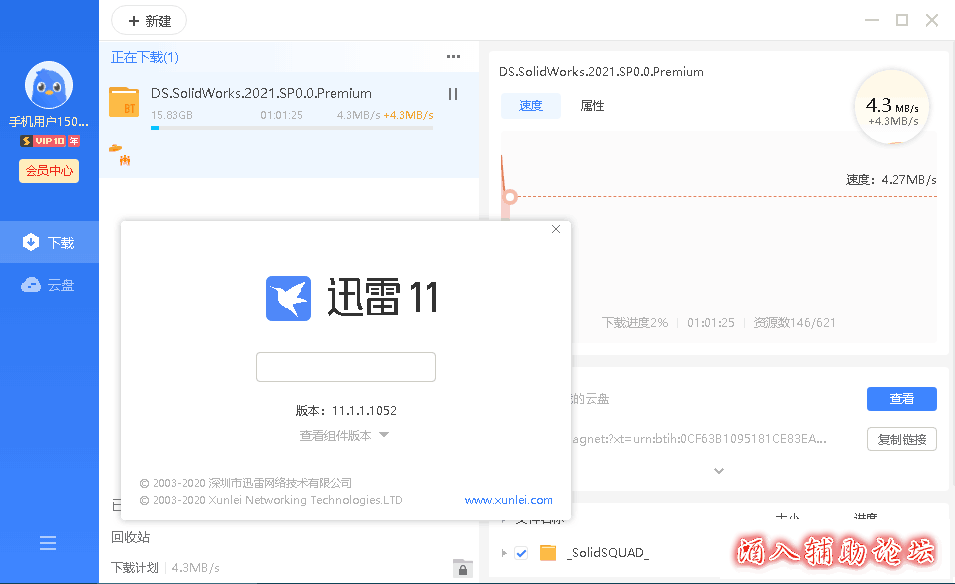Close the Xunlei 11 about dialog

click(556, 230)
